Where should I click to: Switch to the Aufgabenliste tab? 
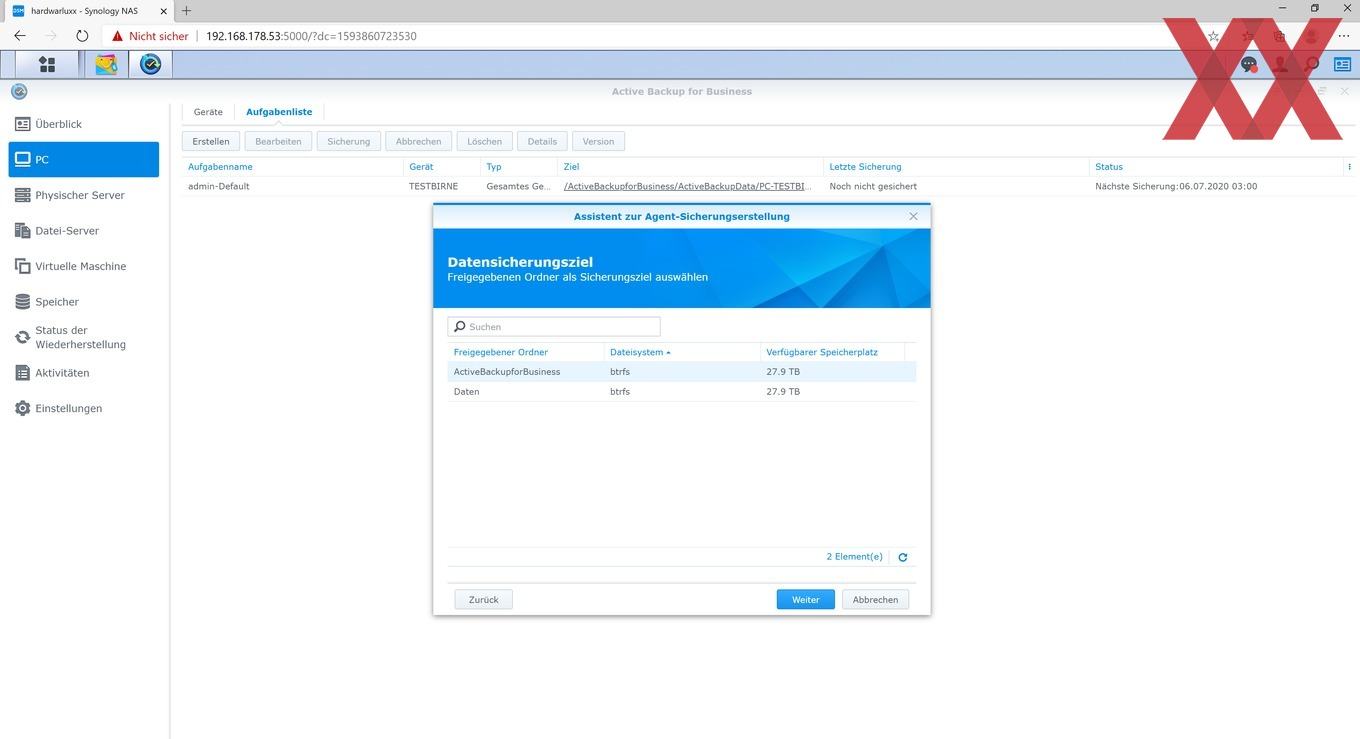click(x=279, y=112)
